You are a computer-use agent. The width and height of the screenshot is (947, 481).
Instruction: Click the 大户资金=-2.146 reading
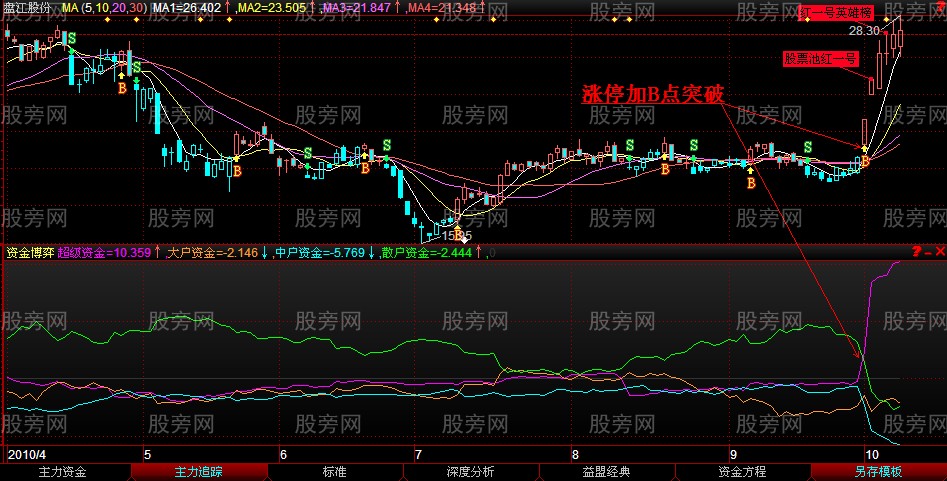point(212,252)
